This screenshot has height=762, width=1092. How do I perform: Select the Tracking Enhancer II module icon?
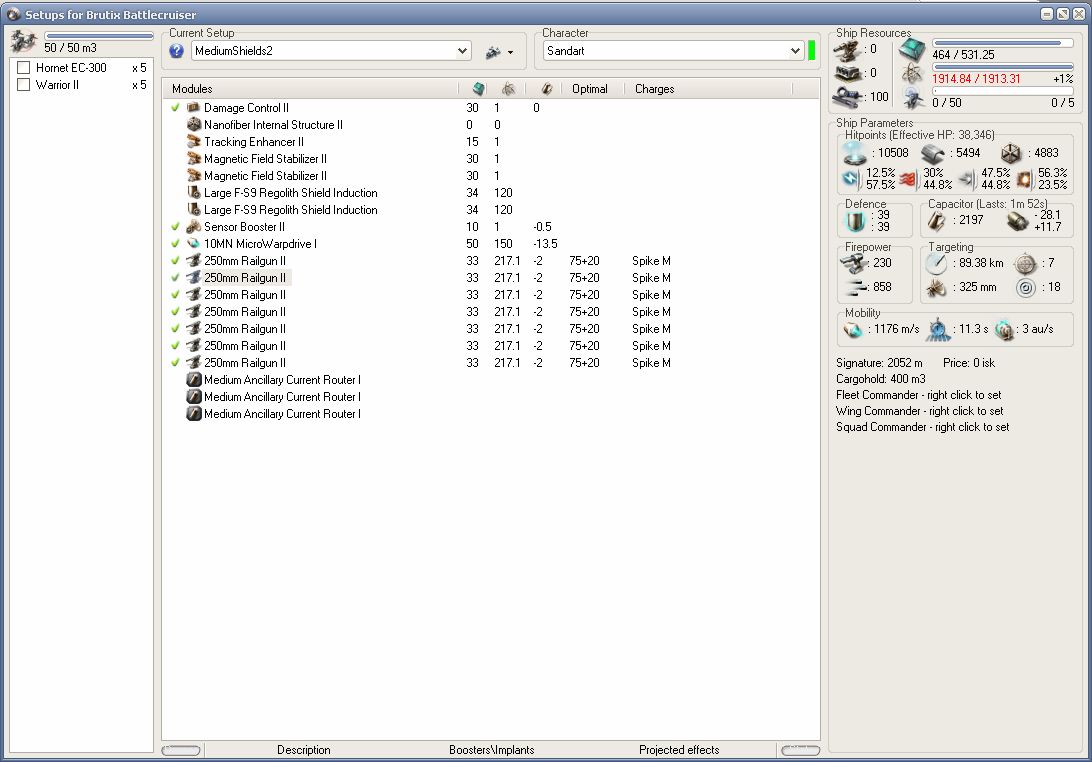click(x=194, y=141)
